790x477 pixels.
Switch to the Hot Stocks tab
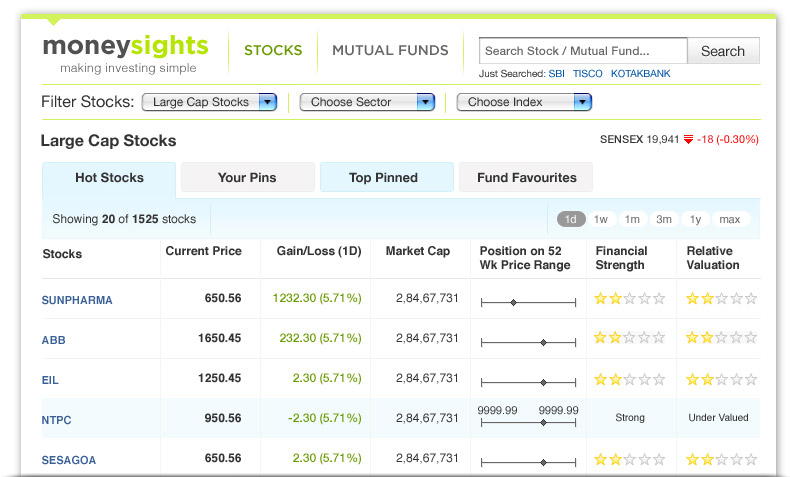tap(109, 178)
